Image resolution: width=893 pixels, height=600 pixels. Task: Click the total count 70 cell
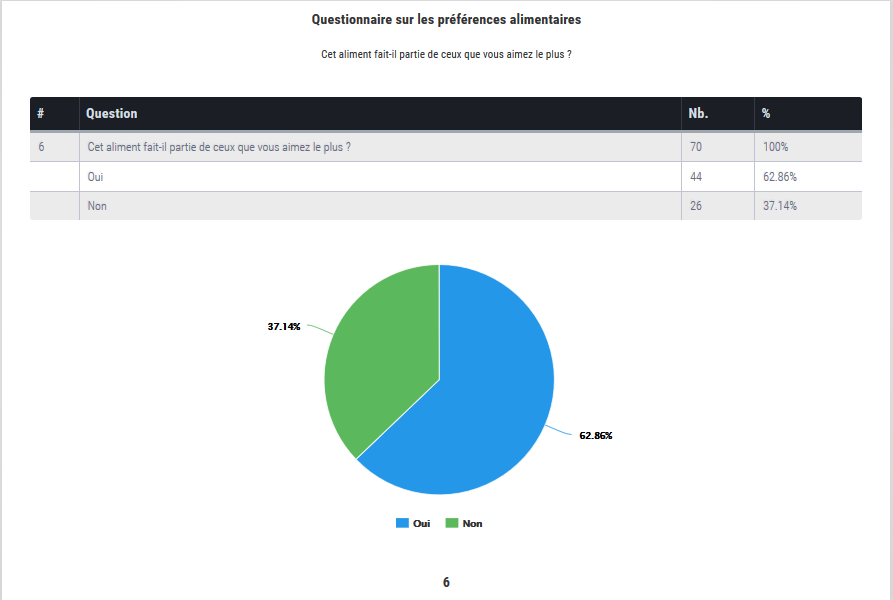click(x=696, y=147)
